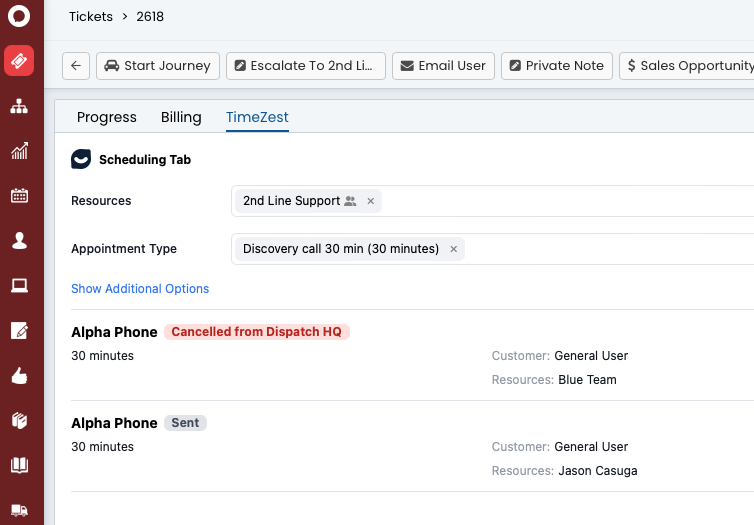This screenshot has width=754, height=525.
Task: Click the ticket icon in the sidebar
Action: click(x=19, y=60)
